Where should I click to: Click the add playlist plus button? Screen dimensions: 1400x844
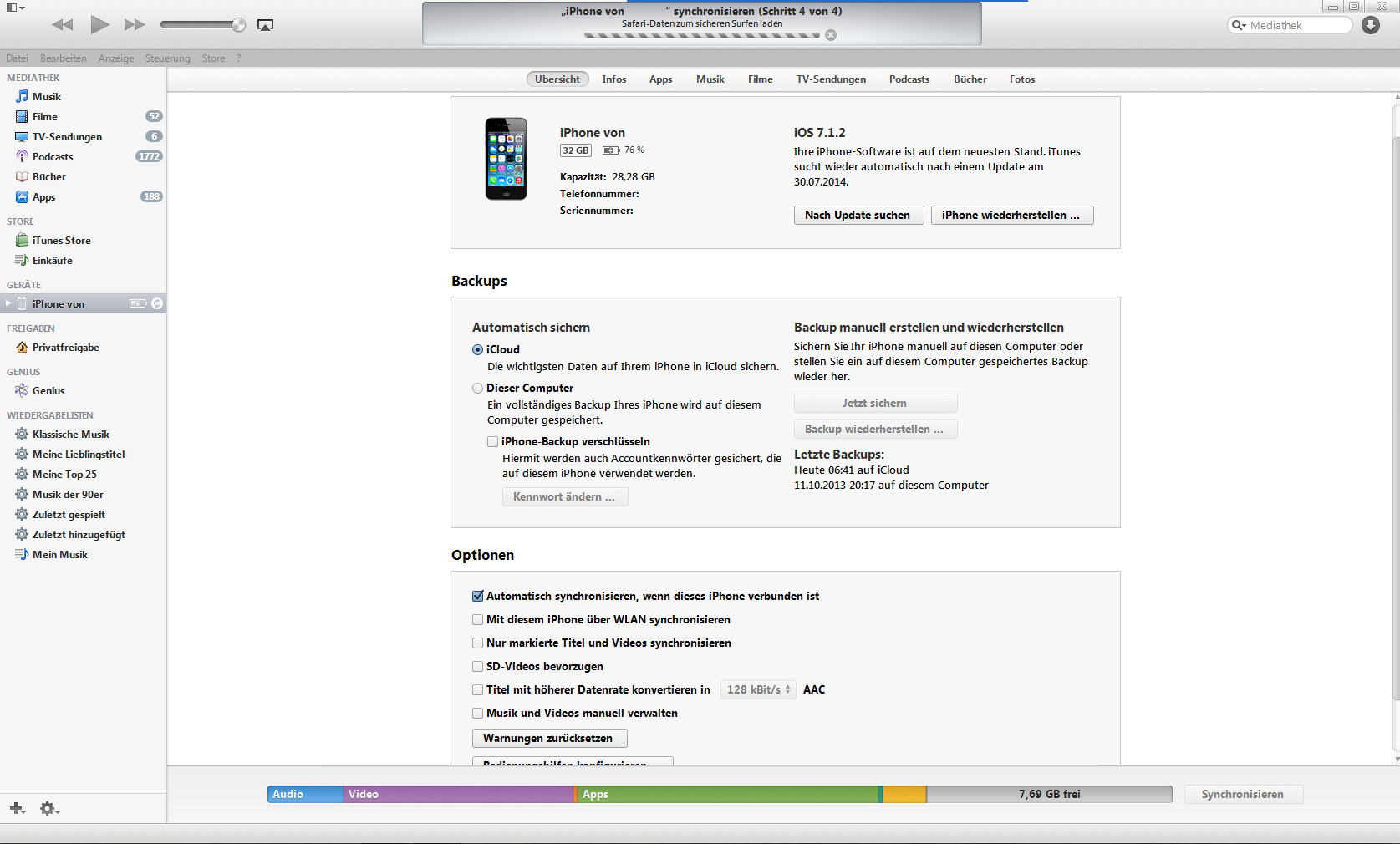pos(17,808)
